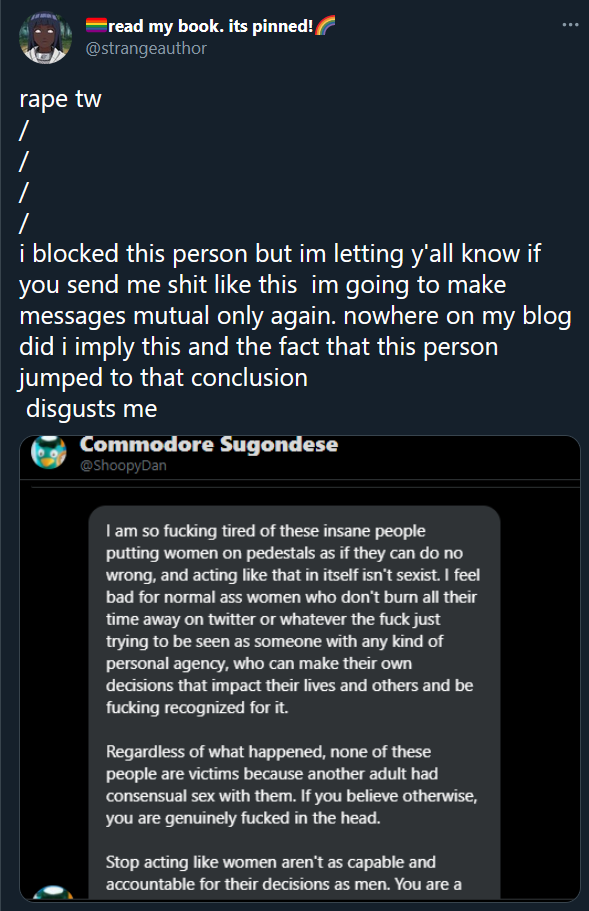Click the 'Commodore Sugondese' display name
This screenshot has height=911, width=589.
[209, 444]
